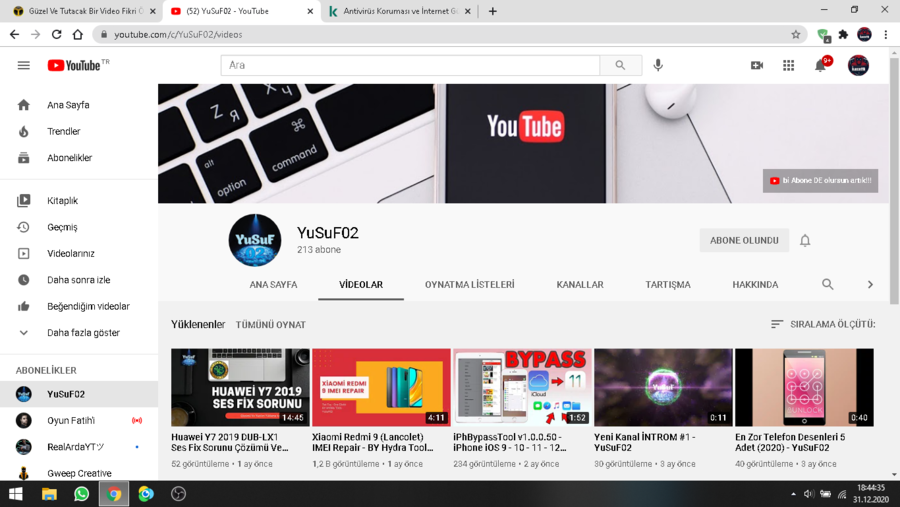Click the YuSuF02 channel avatar
Image resolution: width=900 pixels, height=507 pixels.
(255, 241)
